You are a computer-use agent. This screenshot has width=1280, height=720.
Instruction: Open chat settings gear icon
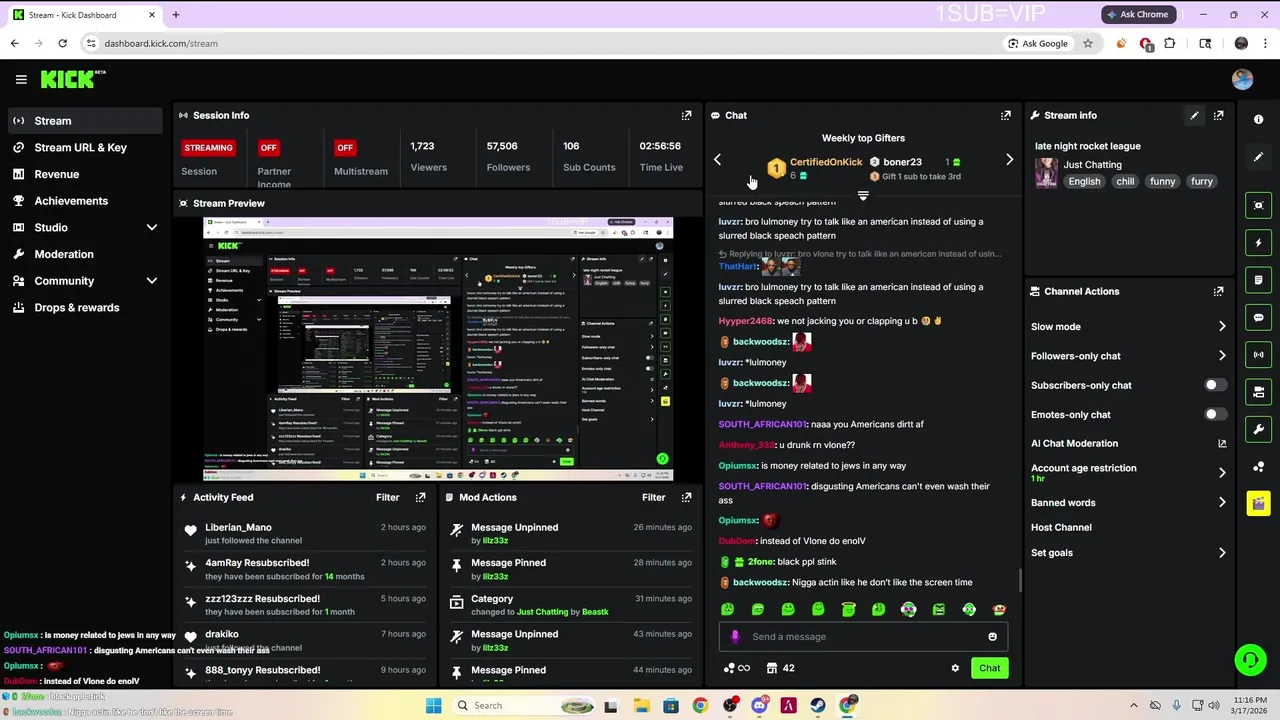pyautogui.click(x=955, y=668)
